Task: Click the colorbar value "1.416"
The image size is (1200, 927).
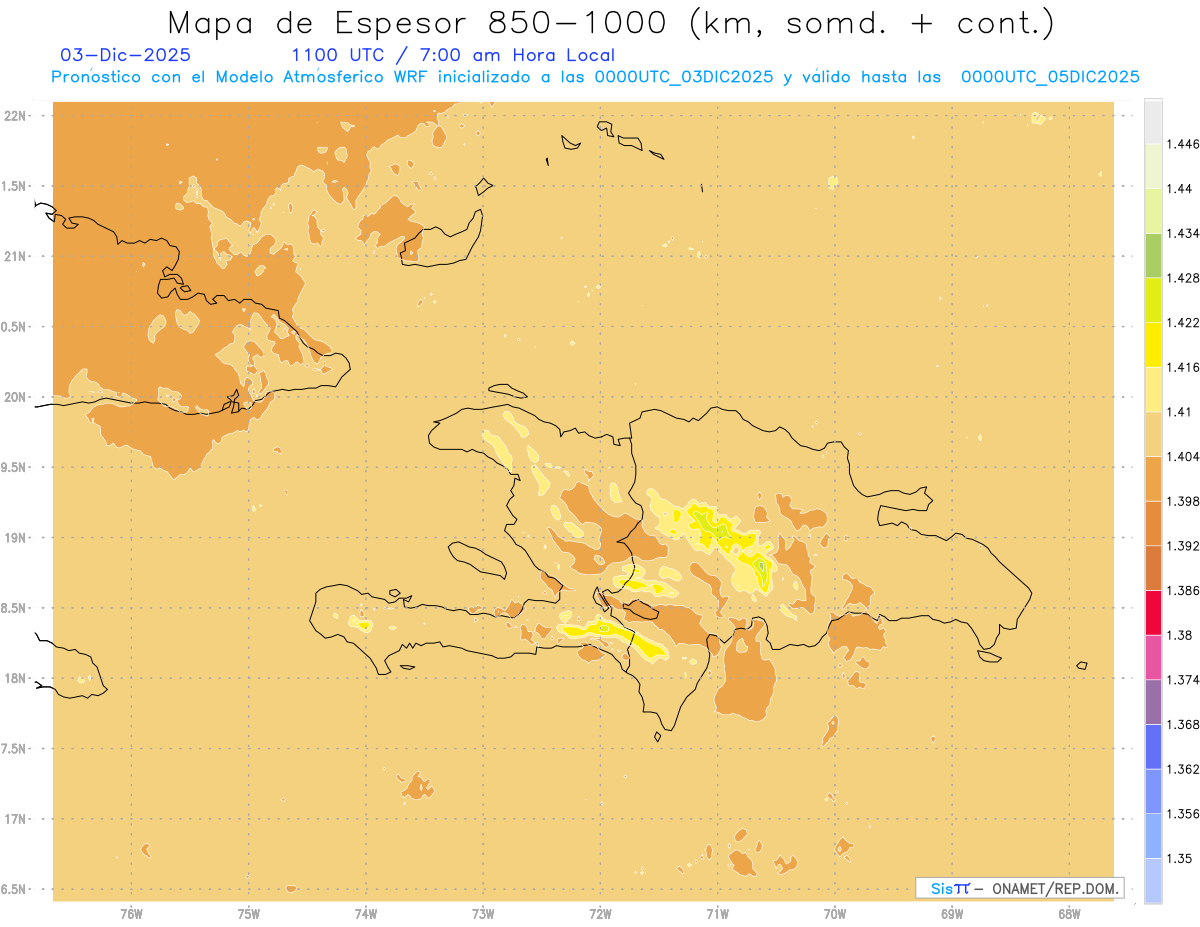Action: [x=1185, y=367]
